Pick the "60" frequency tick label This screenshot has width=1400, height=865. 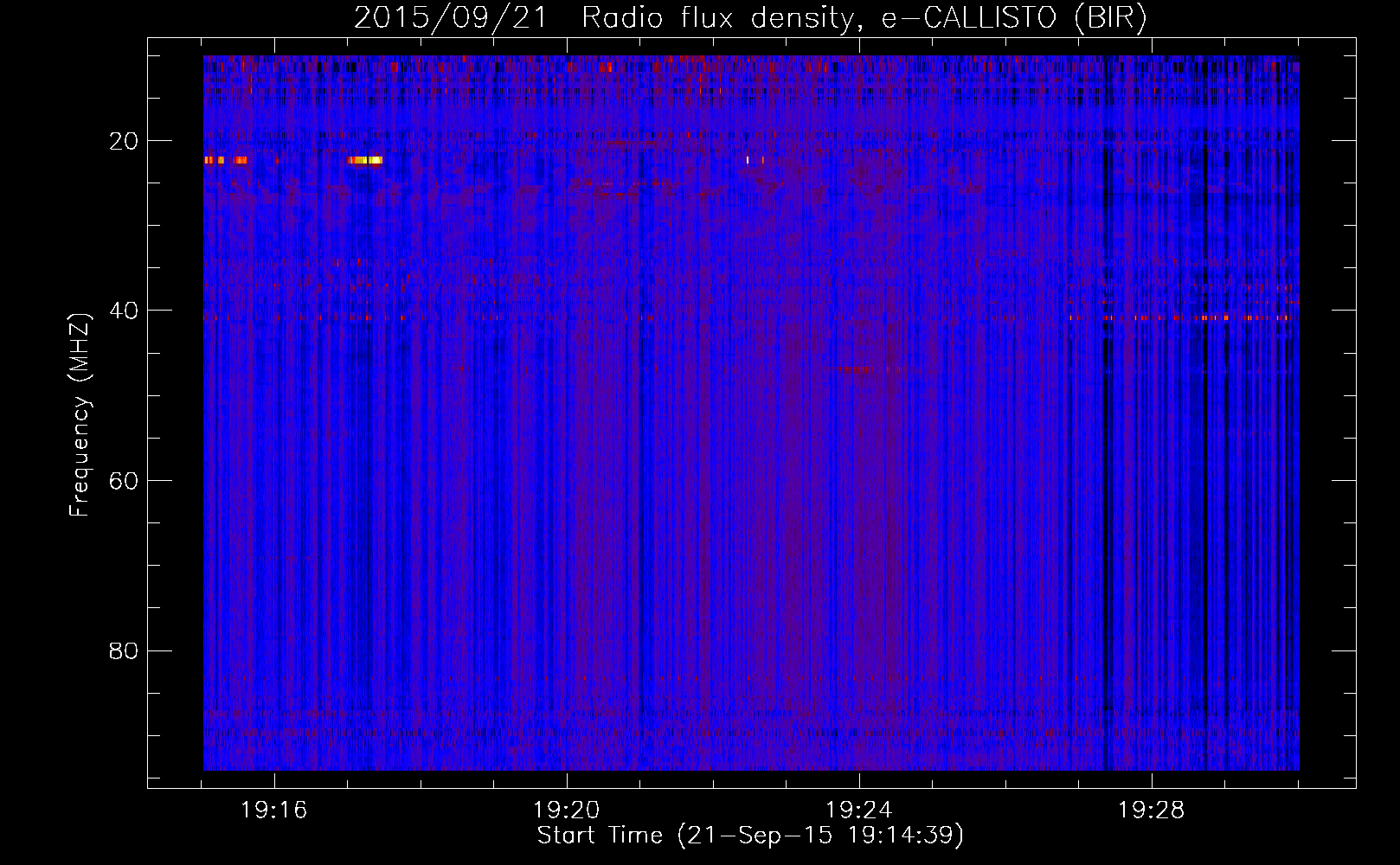124,481
